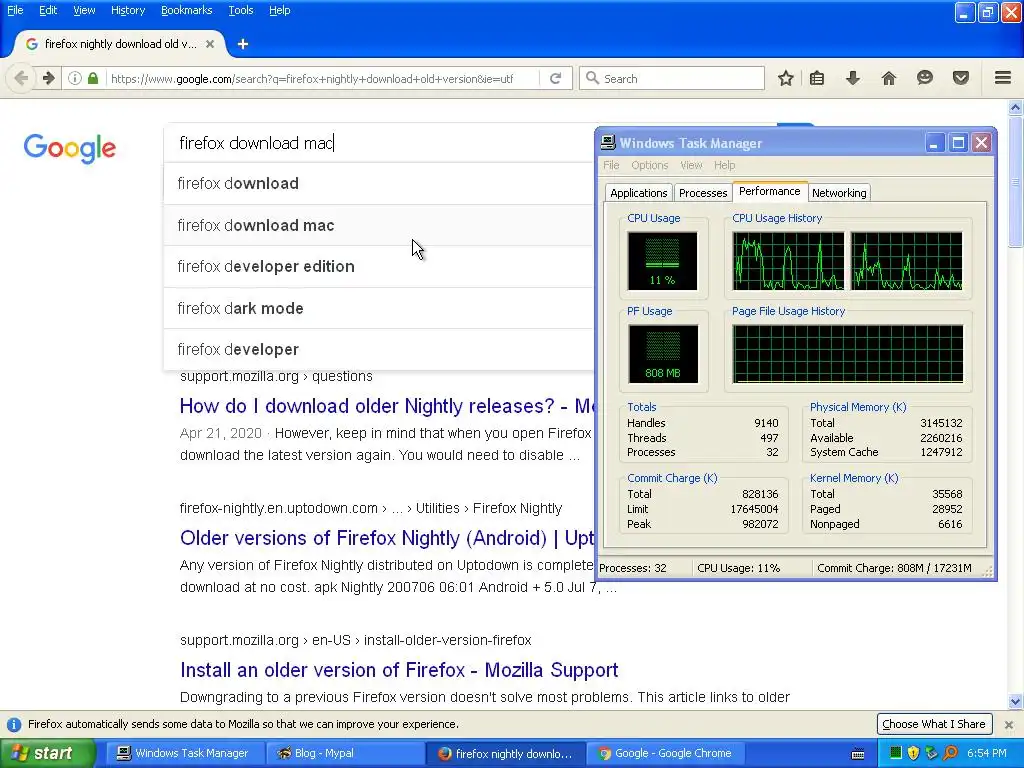Open the Options menu in Task Manager
The image size is (1024, 768).
(x=649, y=165)
